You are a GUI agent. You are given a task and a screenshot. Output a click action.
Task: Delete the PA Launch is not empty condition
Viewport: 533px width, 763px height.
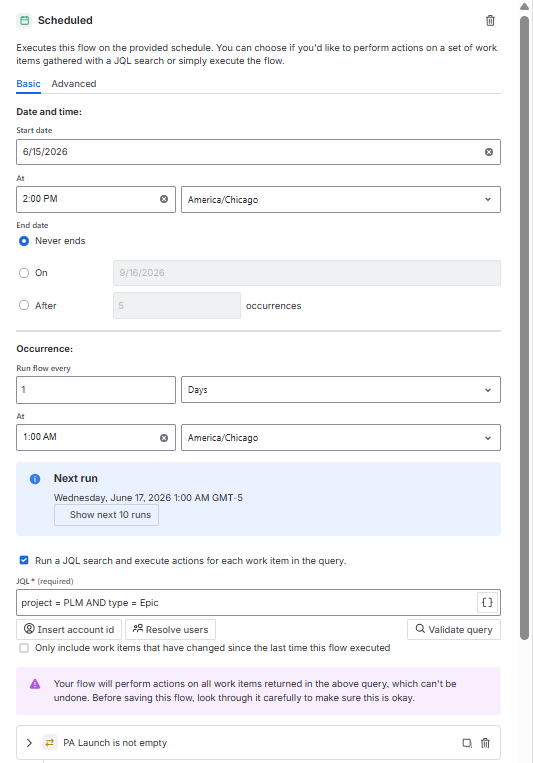coord(485,743)
